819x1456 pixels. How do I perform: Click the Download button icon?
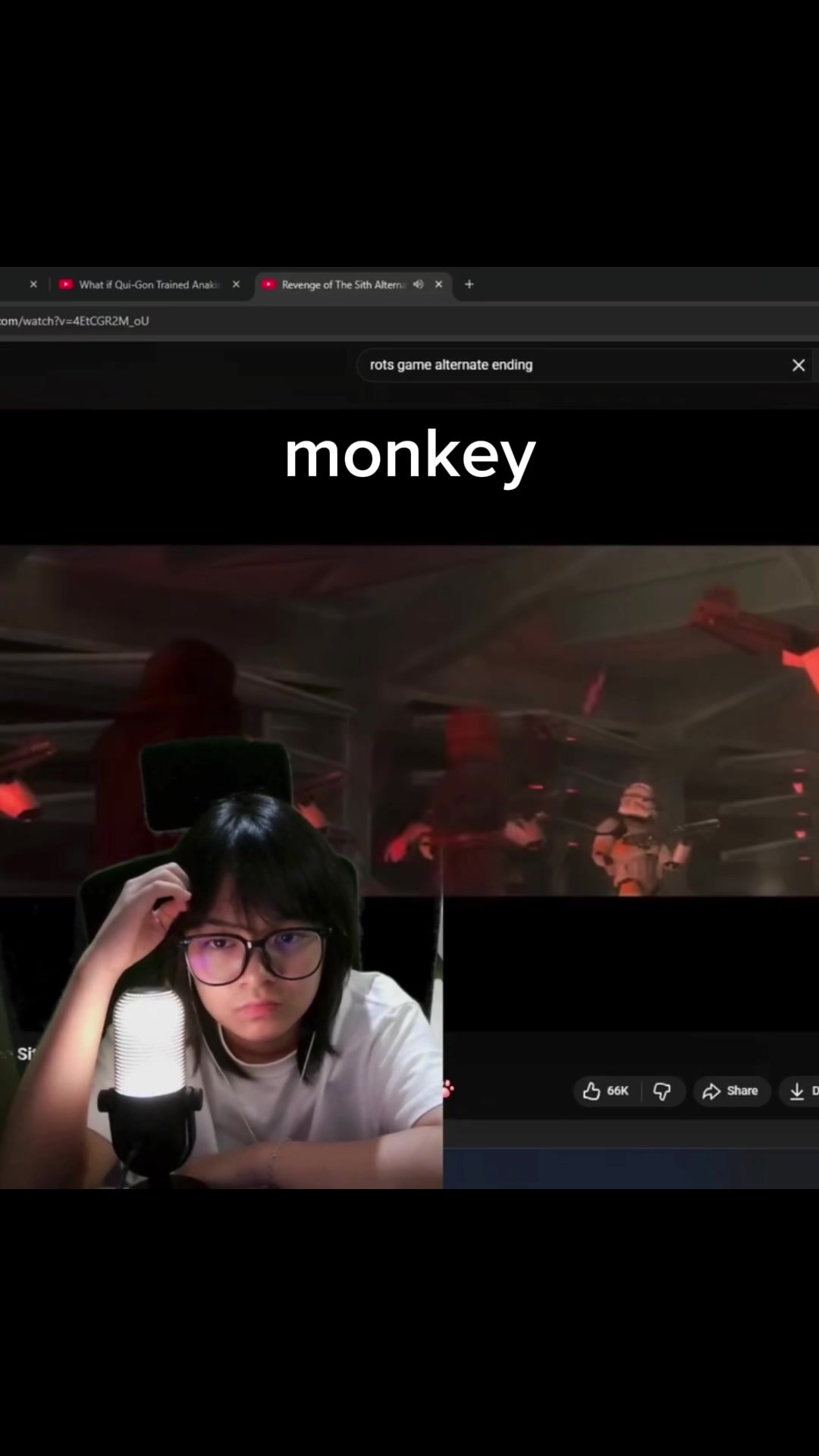[799, 1091]
